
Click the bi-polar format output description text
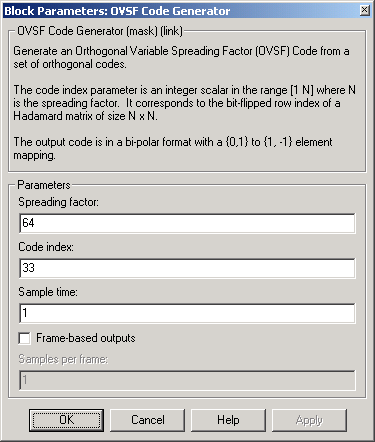tap(173, 148)
